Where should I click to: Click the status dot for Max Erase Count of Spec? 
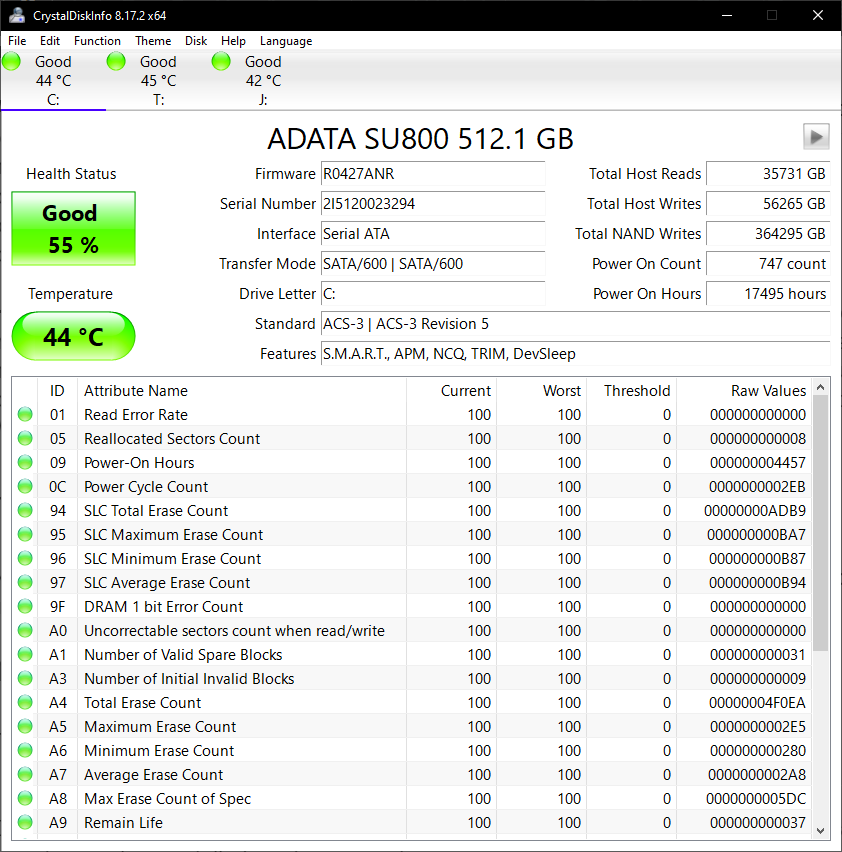[x=25, y=798]
